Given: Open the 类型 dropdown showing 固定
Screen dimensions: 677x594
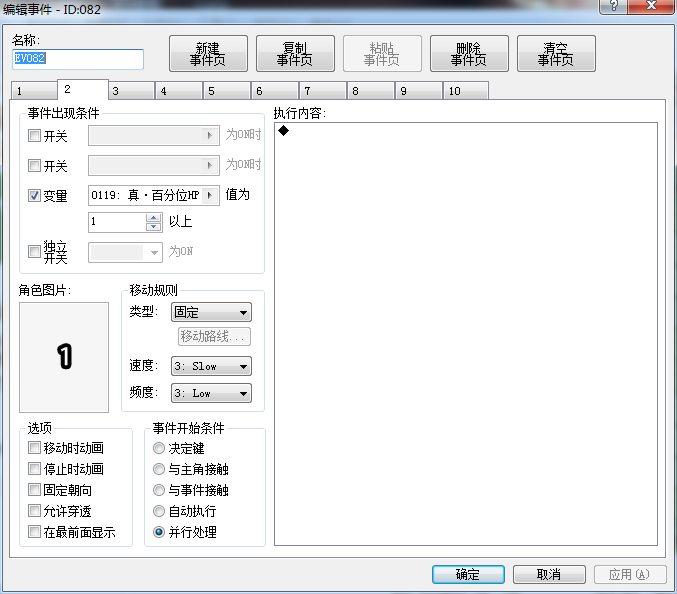Looking at the screenshot, I should point(212,312).
